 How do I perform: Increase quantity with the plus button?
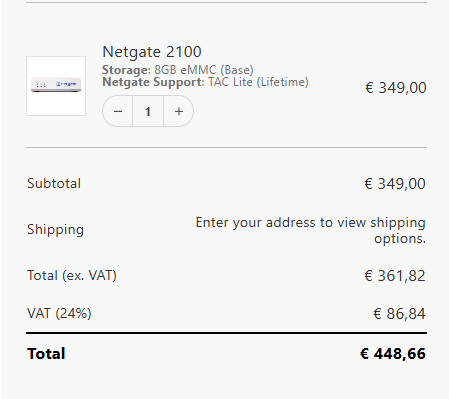coord(179,111)
